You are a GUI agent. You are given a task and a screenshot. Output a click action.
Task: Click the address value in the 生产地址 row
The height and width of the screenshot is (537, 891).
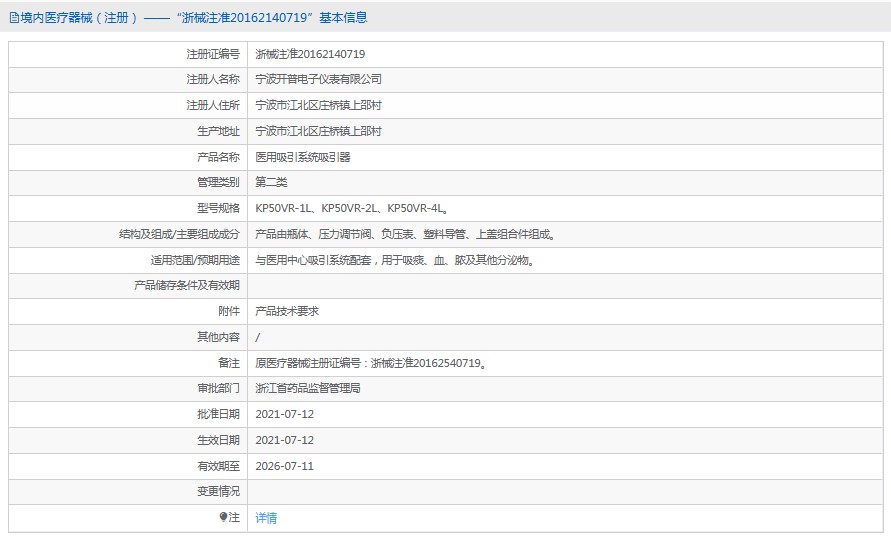point(318,131)
